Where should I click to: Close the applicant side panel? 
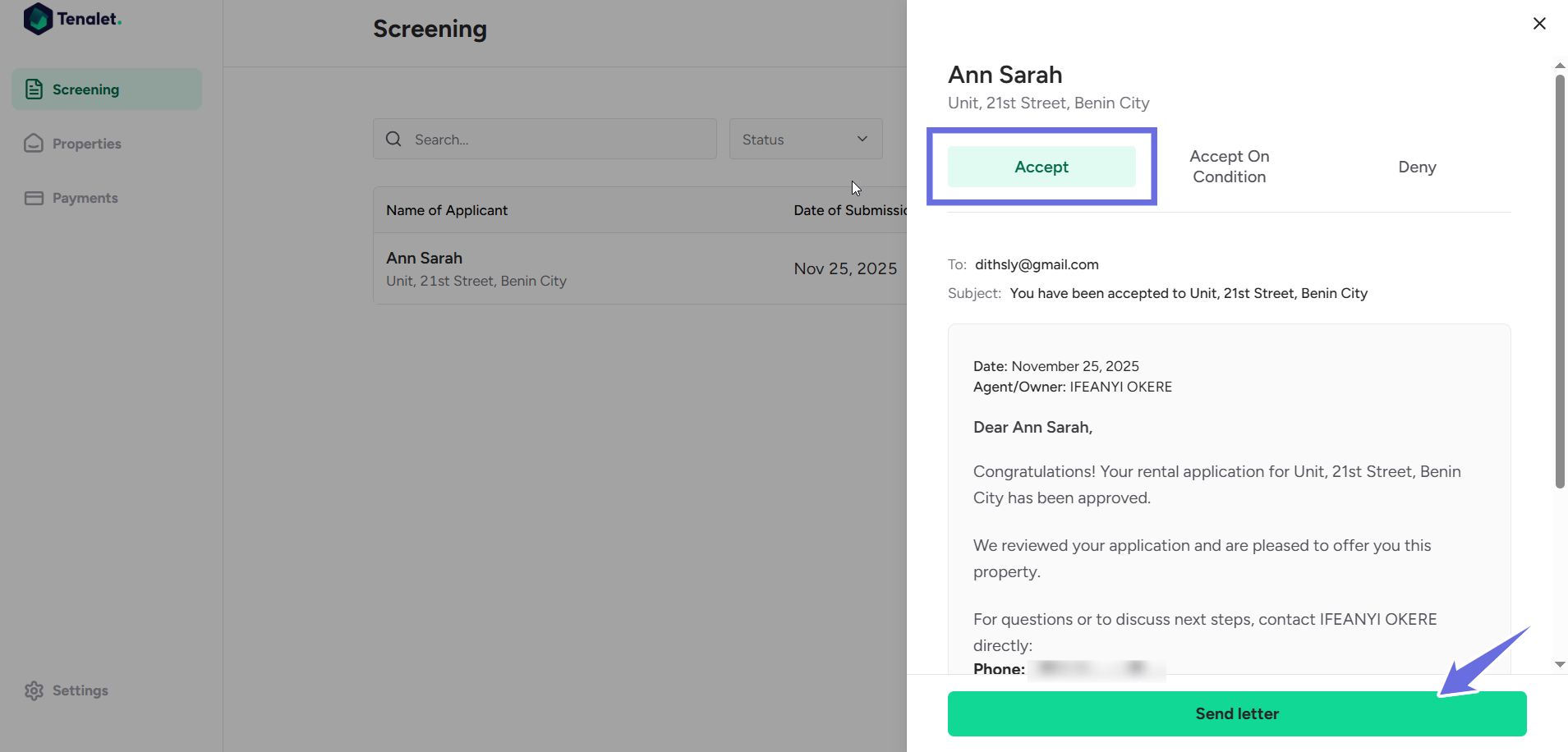pos(1539,24)
